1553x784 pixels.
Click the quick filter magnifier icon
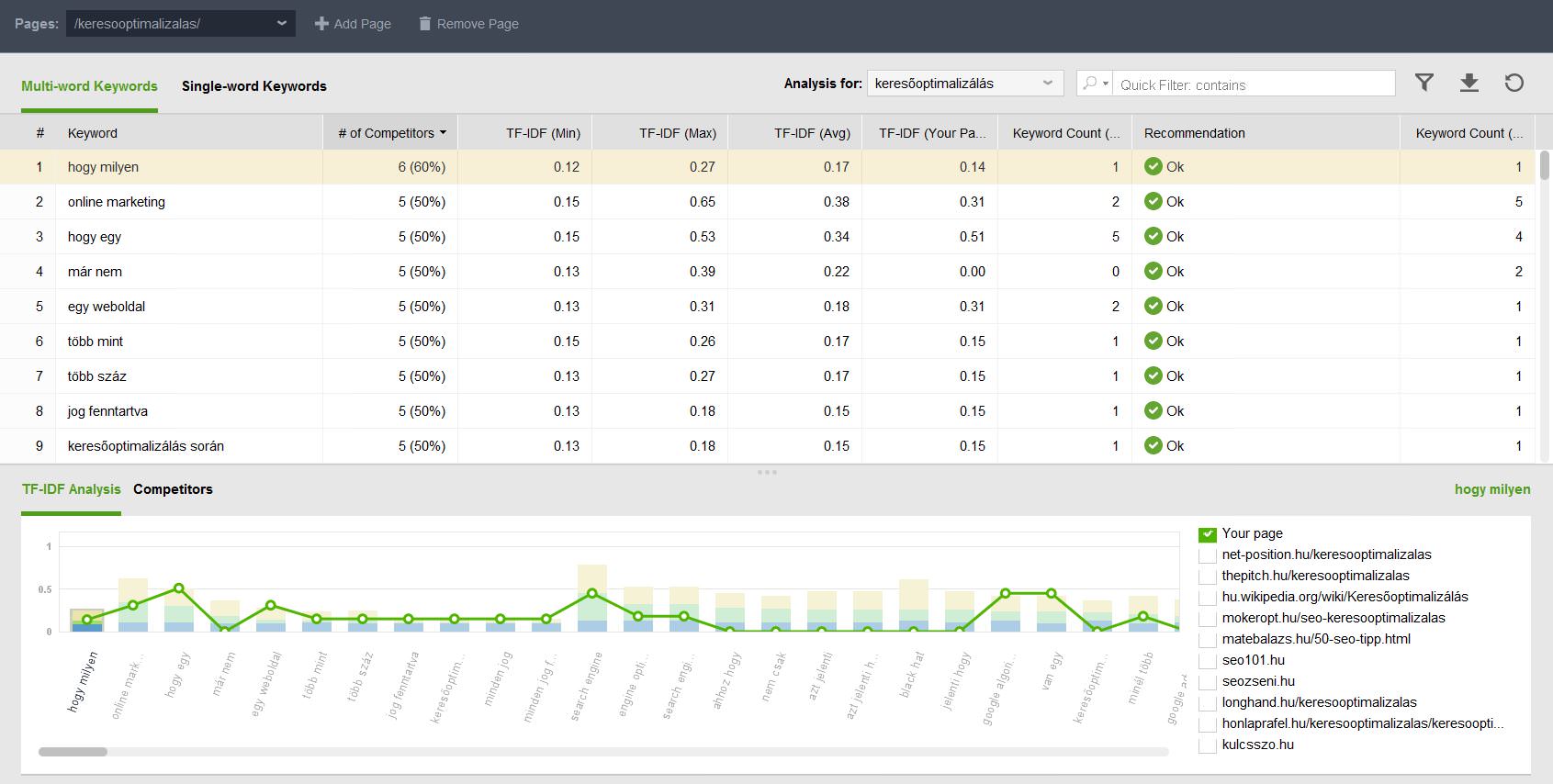[x=1090, y=84]
